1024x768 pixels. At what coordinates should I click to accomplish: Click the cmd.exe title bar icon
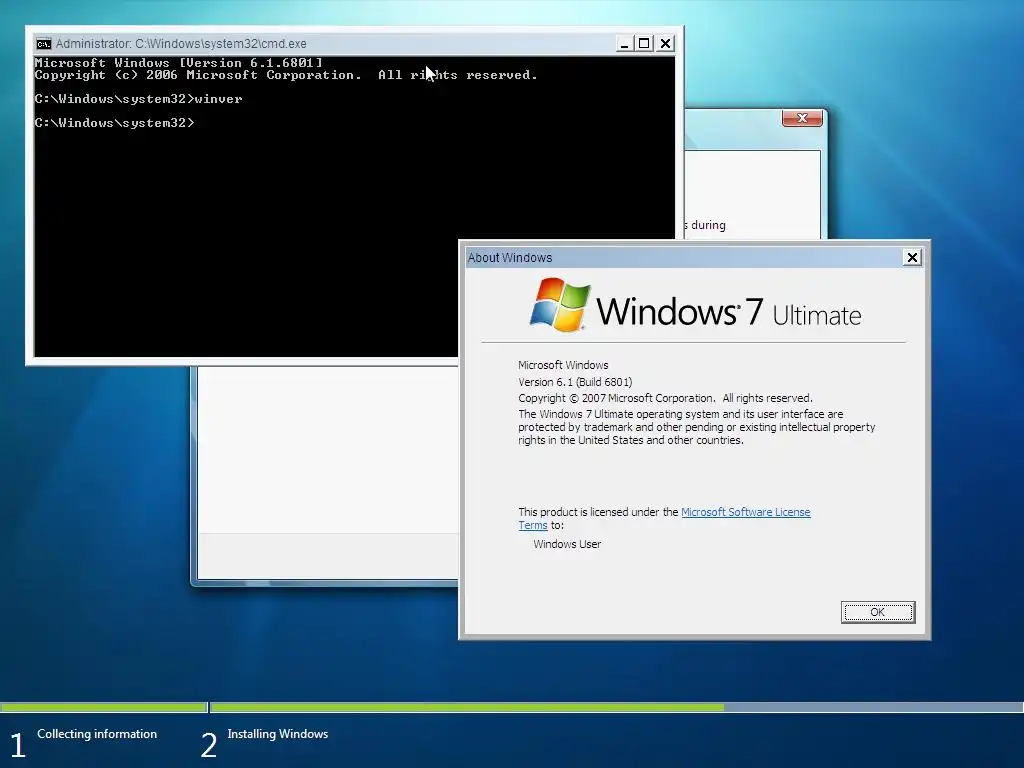44,44
